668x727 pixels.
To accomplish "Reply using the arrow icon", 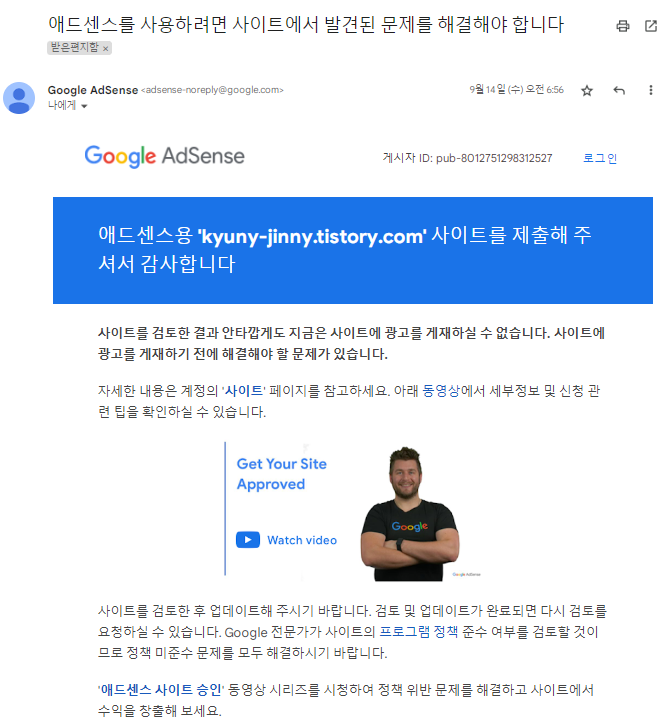I will point(619,90).
